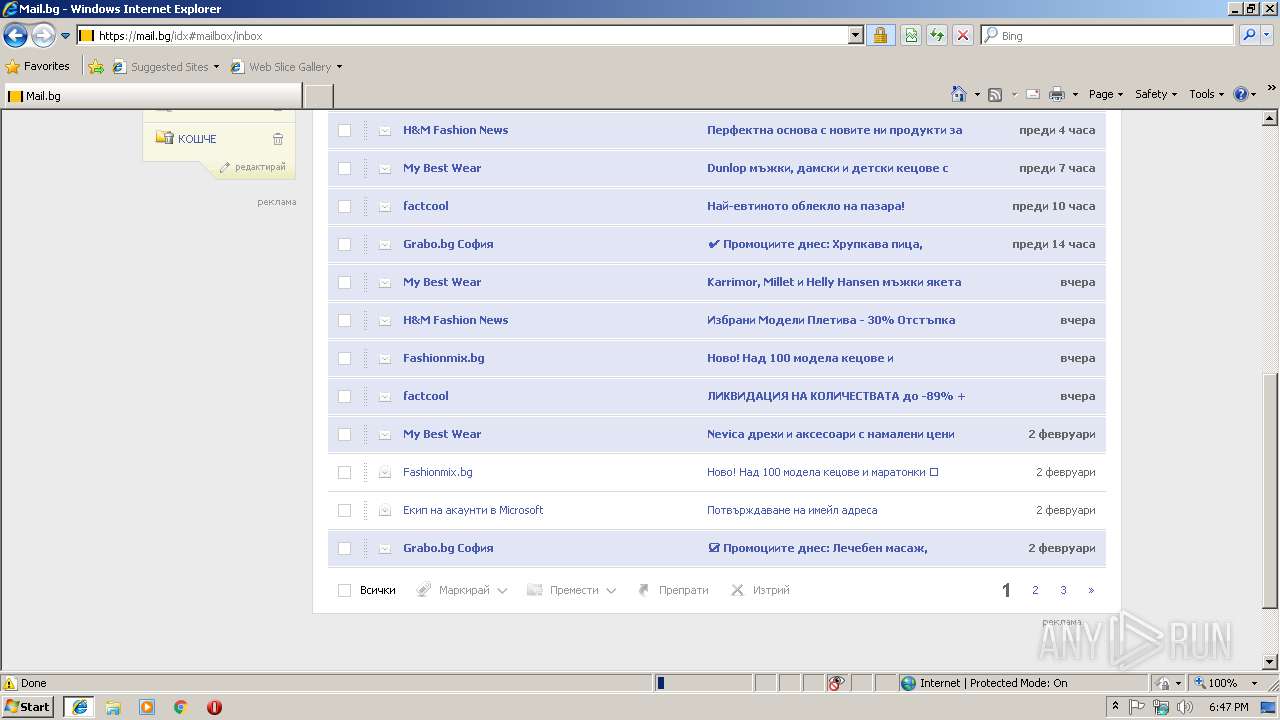Open the Page menu dropdown
1280x720 pixels.
pos(1105,94)
